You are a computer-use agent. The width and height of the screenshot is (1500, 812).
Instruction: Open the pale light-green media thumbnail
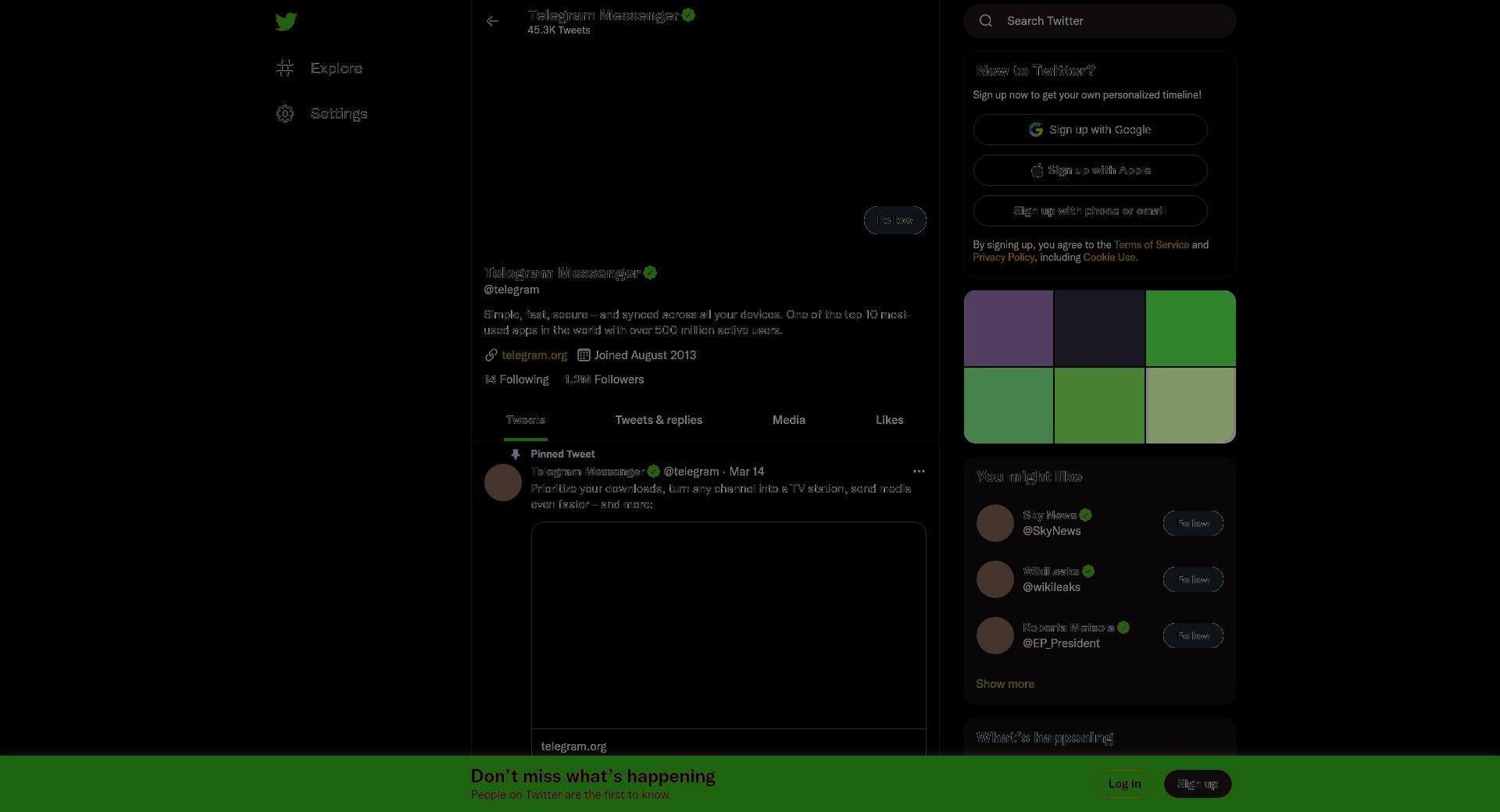(1191, 406)
